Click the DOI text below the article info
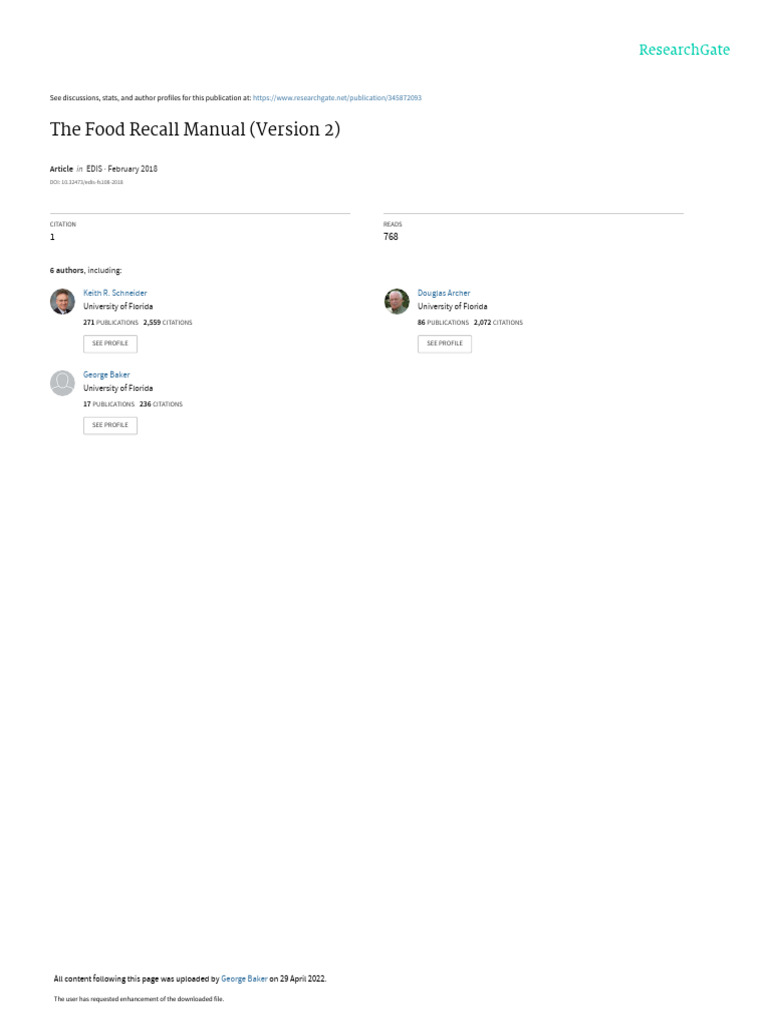 click(86, 182)
